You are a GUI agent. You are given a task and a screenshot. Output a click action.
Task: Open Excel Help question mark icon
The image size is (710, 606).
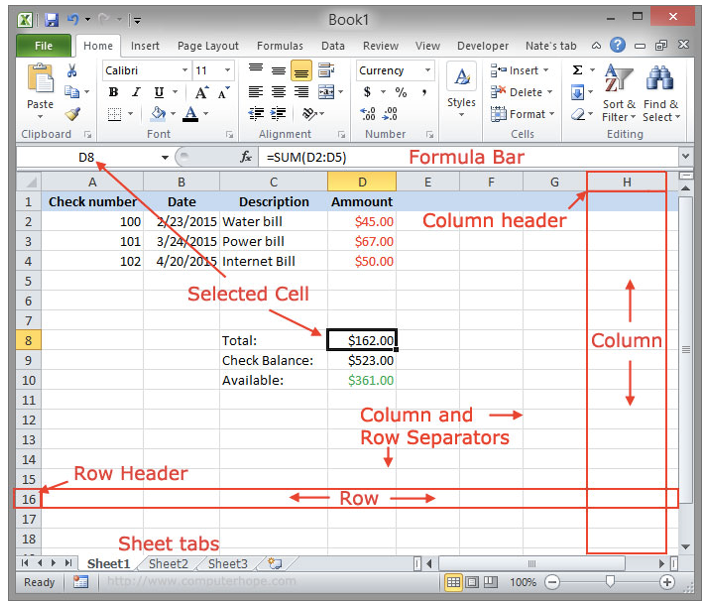point(618,45)
